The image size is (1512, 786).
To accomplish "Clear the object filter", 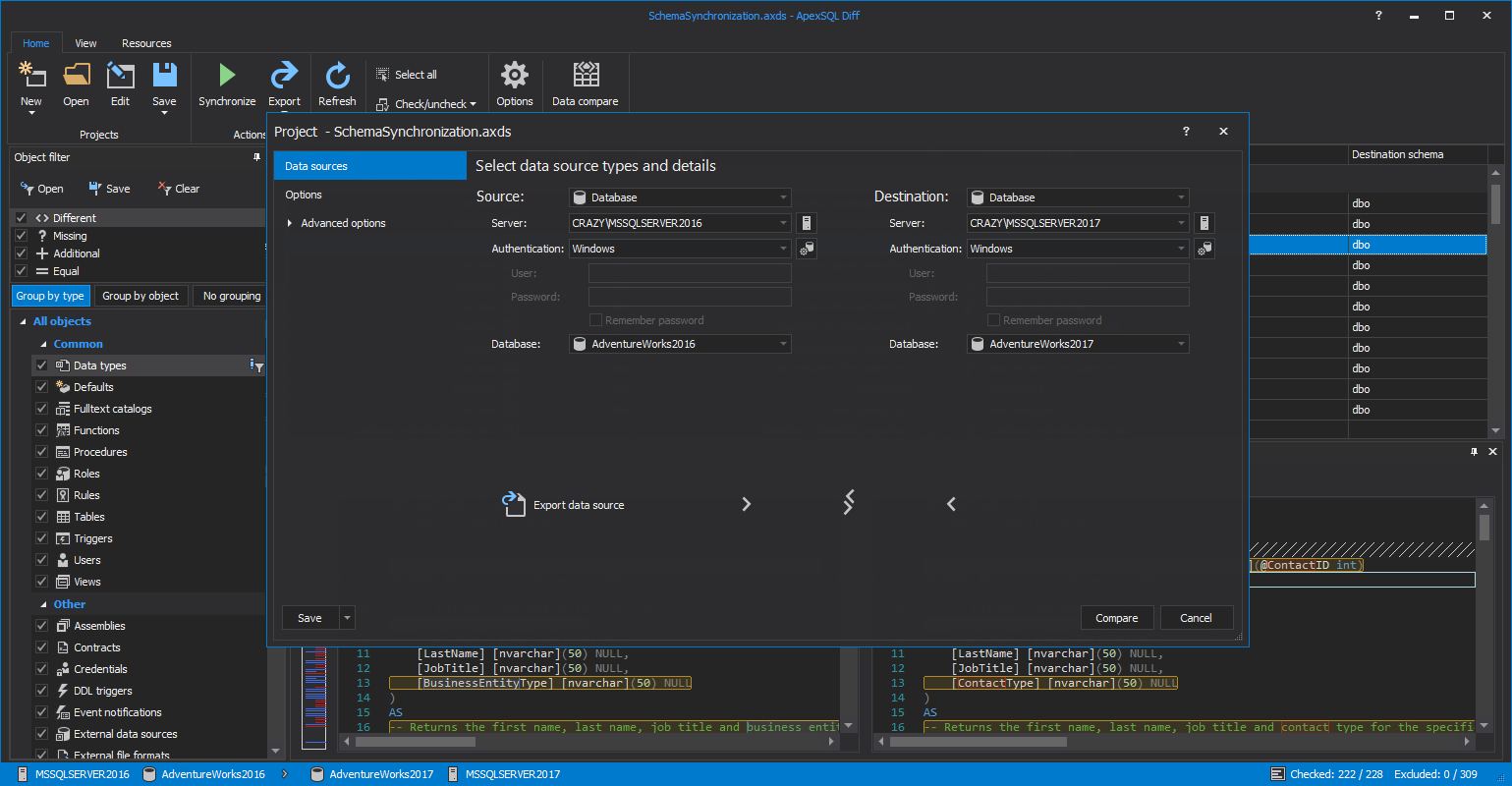I will click(178, 189).
